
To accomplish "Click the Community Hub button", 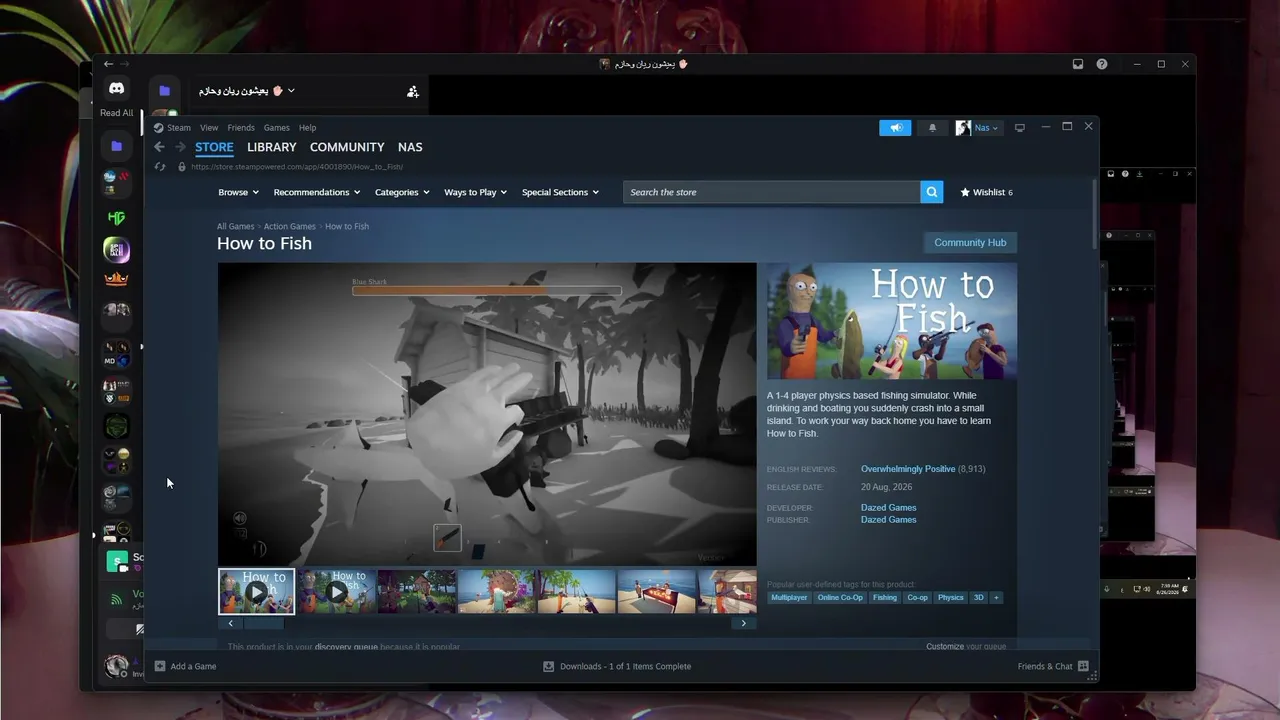I will click(970, 242).
